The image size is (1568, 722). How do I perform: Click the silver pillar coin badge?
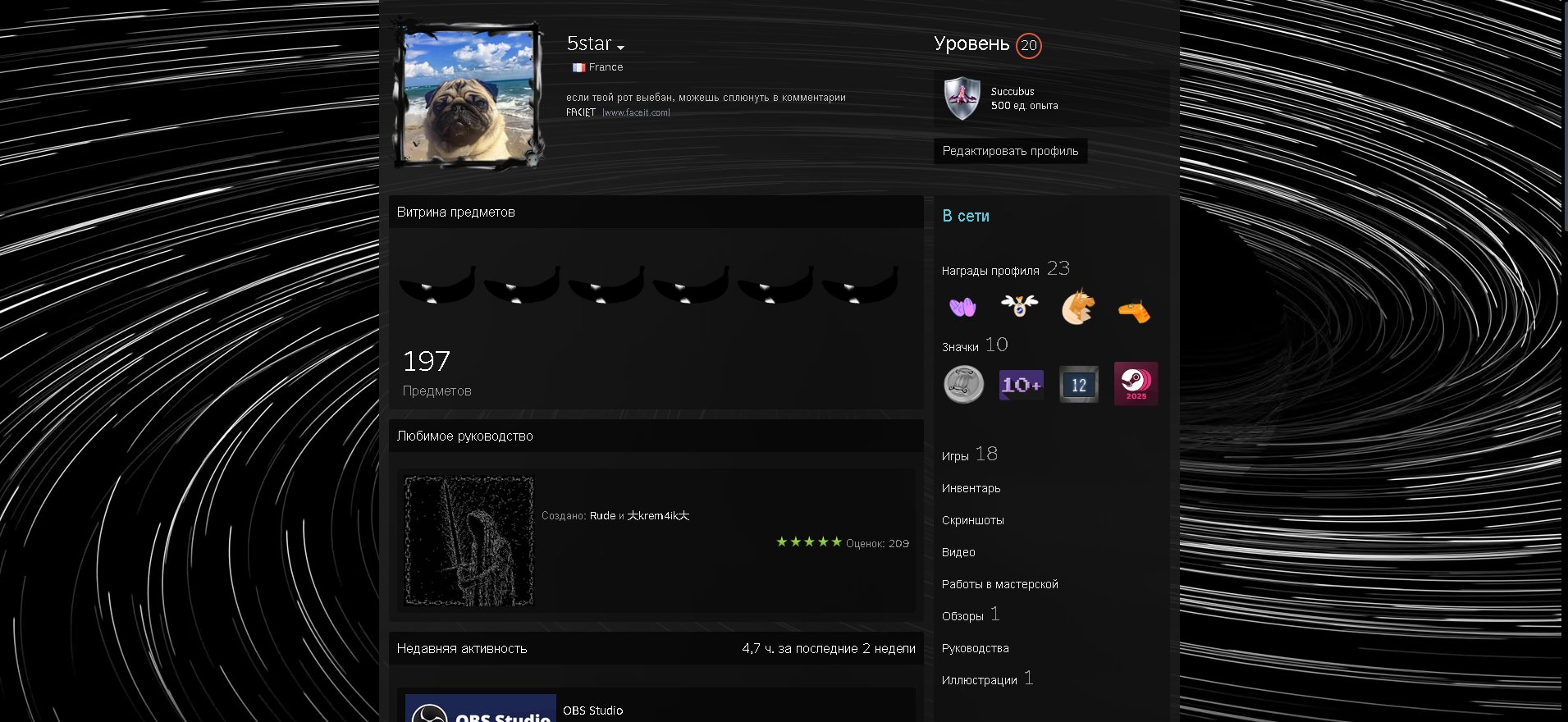pos(964,384)
